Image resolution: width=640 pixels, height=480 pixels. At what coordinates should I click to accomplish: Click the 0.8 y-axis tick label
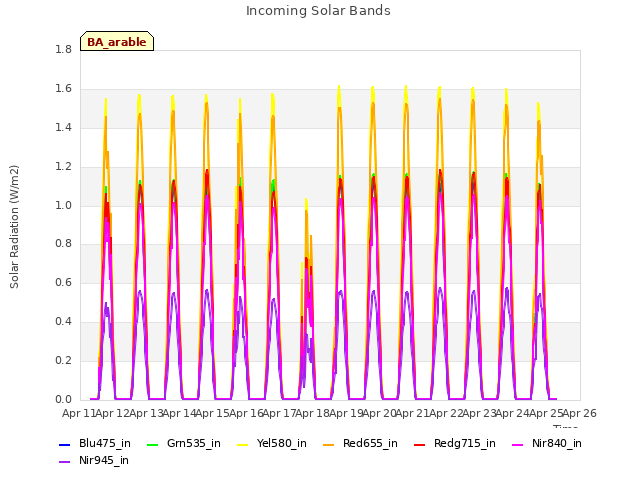[x=63, y=244]
